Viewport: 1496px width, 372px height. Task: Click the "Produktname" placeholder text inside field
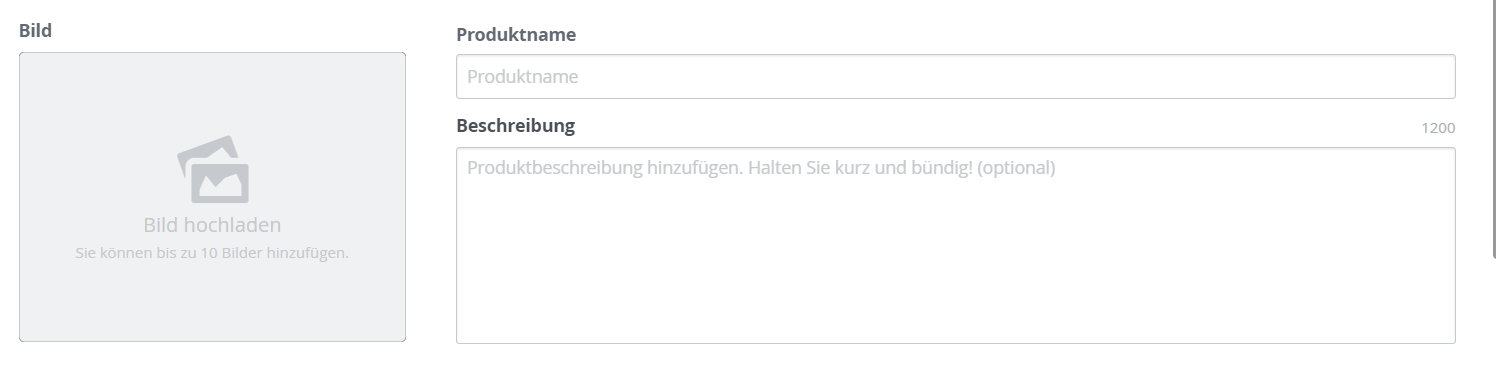pyautogui.click(x=522, y=77)
